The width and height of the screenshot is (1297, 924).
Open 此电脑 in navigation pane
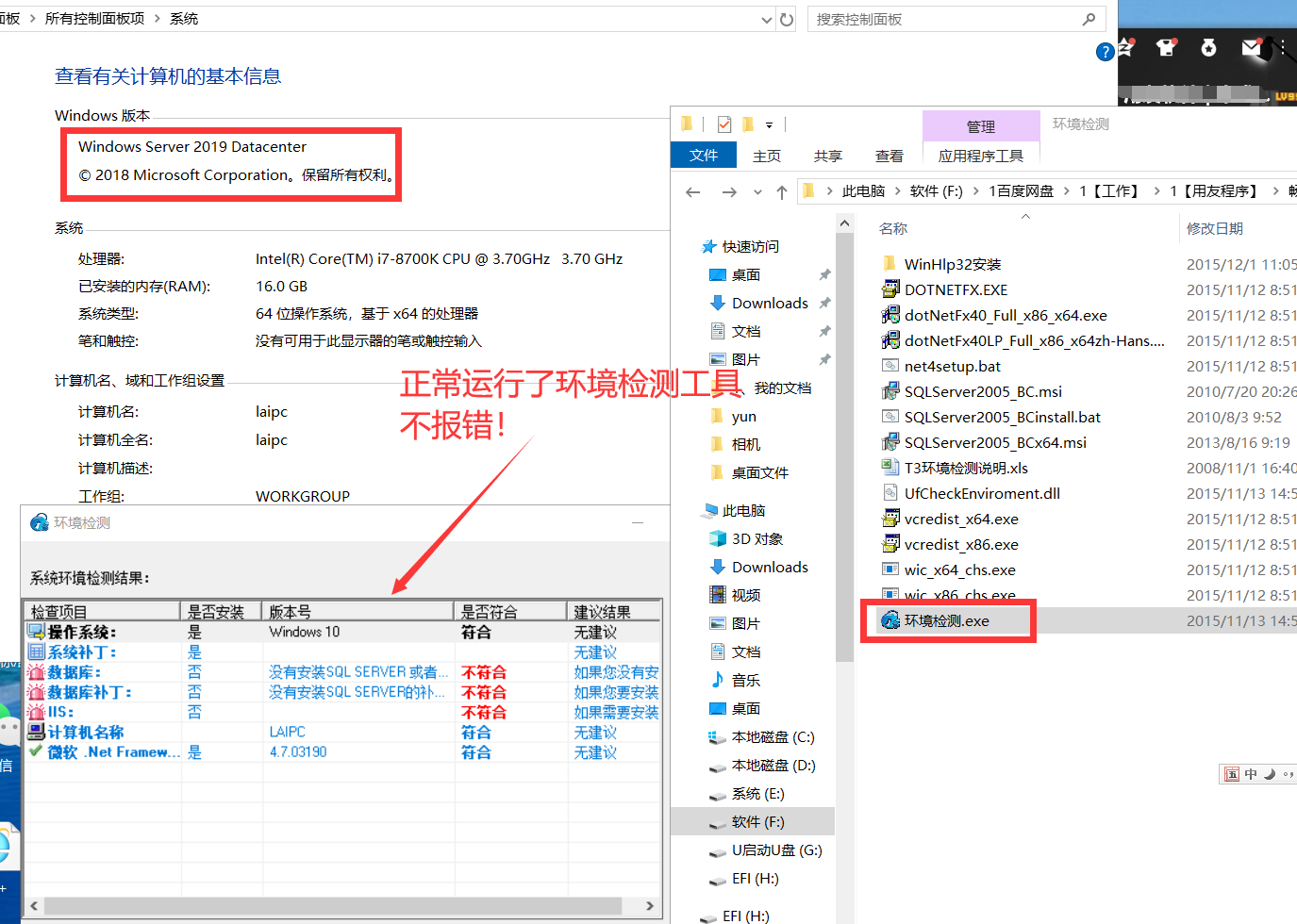(x=743, y=510)
